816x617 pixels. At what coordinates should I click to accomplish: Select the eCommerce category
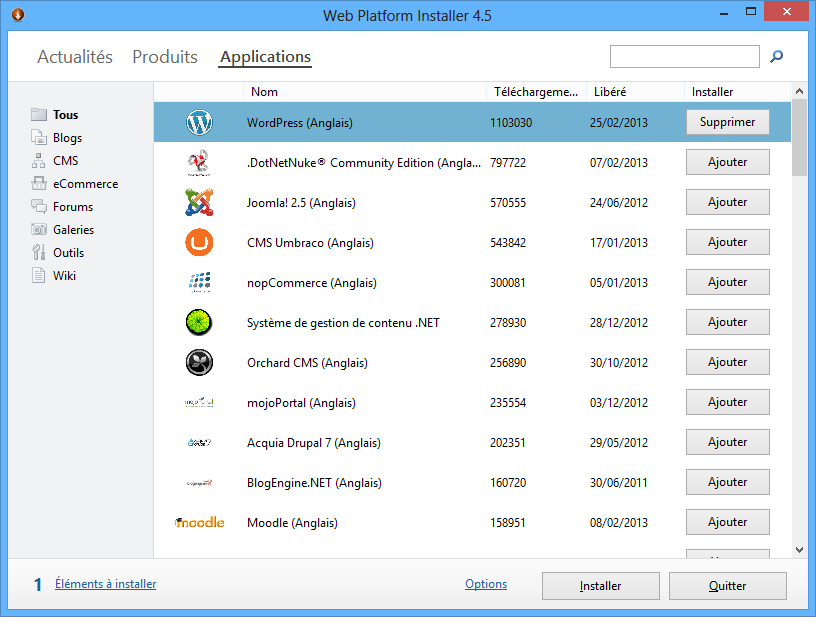click(85, 184)
